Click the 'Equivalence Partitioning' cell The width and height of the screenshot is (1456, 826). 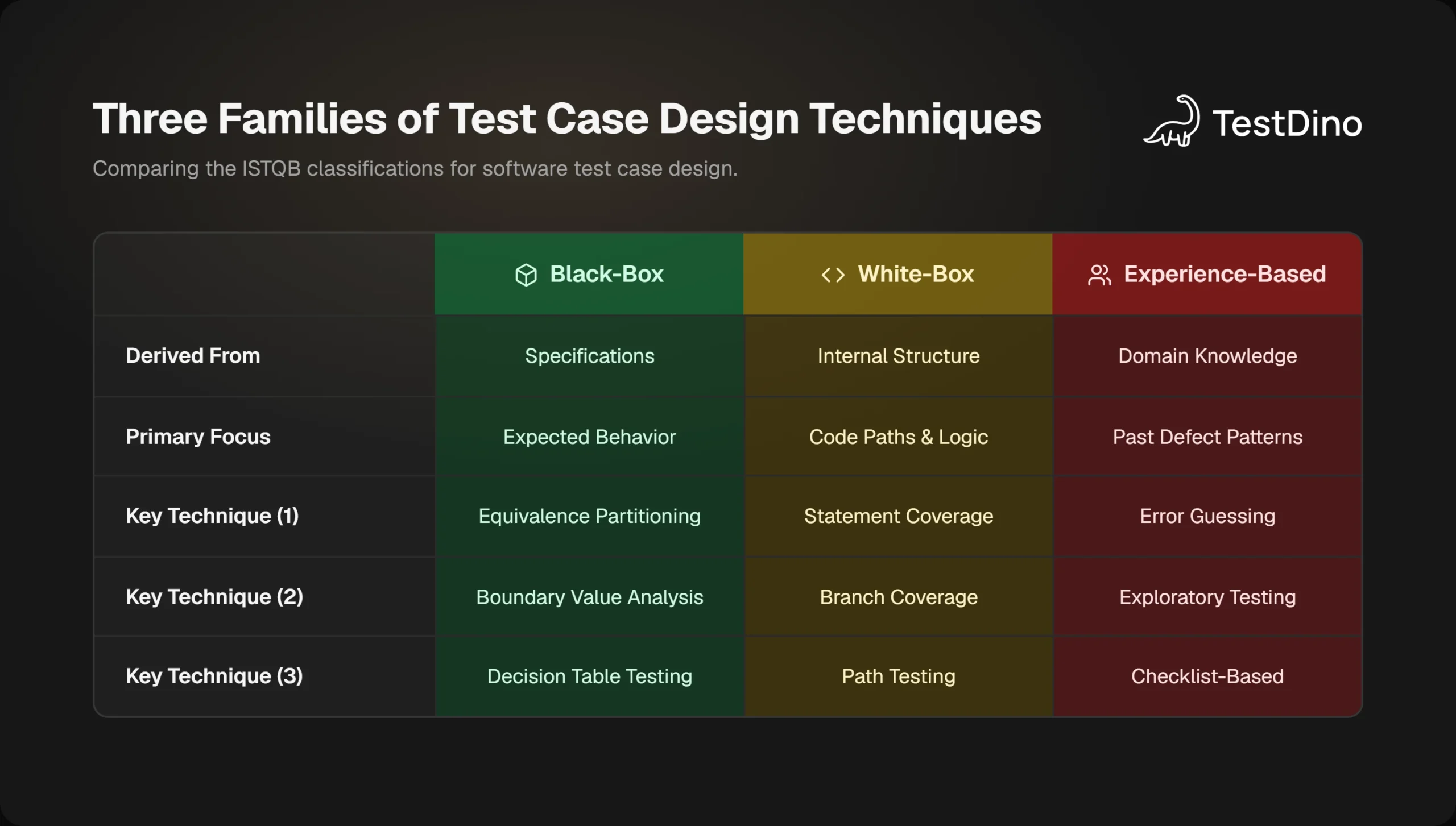[589, 517]
